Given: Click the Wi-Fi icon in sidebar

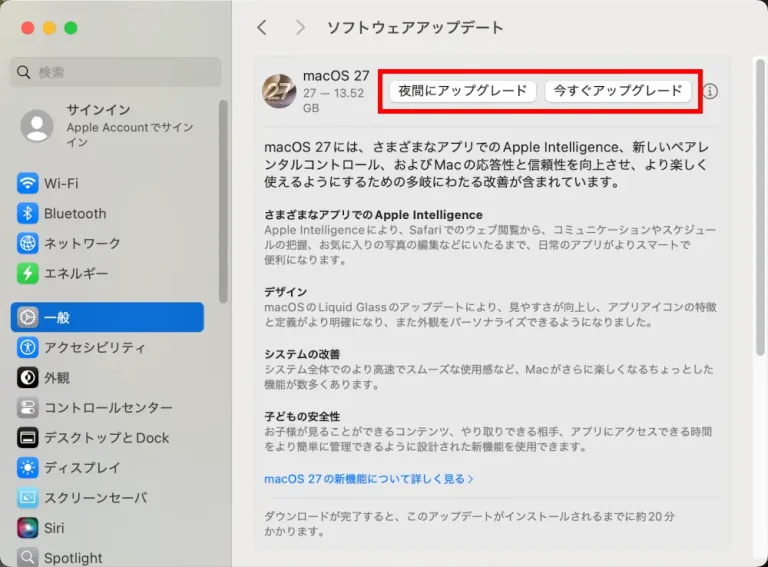Looking at the screenshot, I should [27, 184].
